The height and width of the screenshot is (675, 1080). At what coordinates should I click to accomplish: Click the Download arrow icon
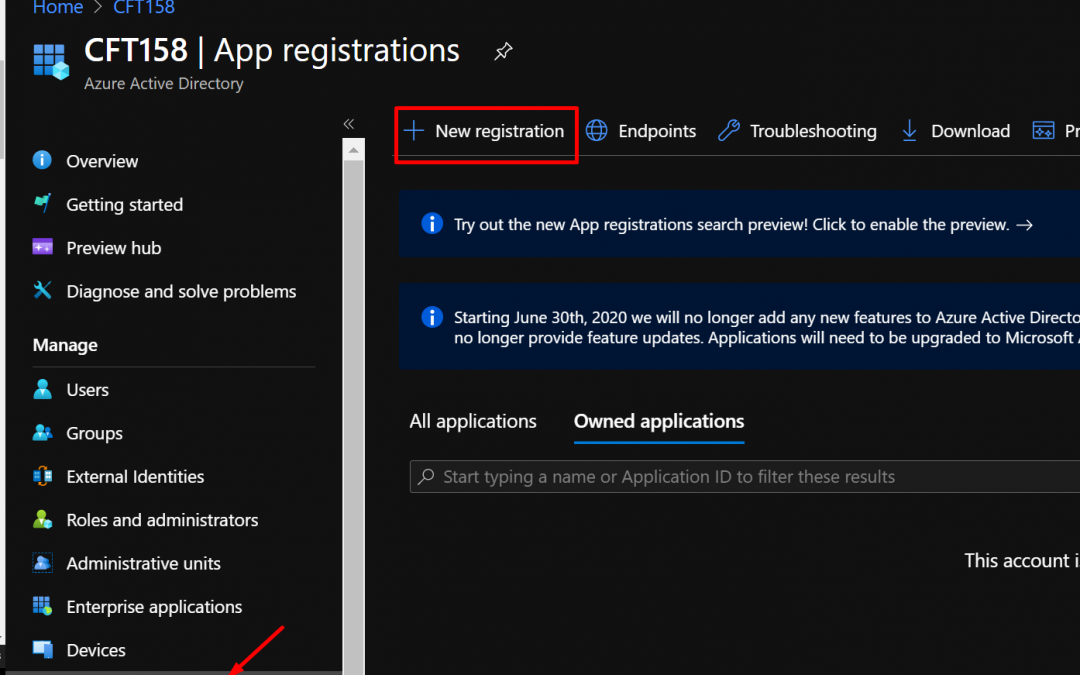[909, 131]
